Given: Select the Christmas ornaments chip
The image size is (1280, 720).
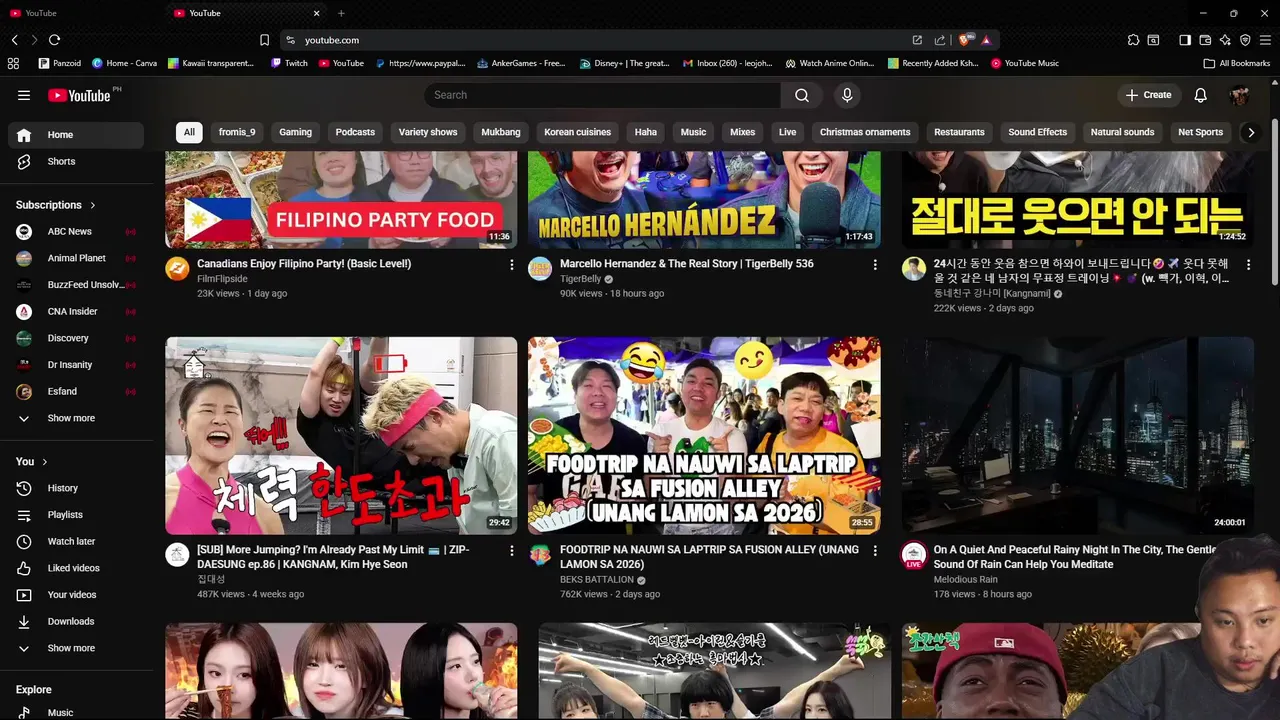Looking at the screenshot, I should point(865,132).
